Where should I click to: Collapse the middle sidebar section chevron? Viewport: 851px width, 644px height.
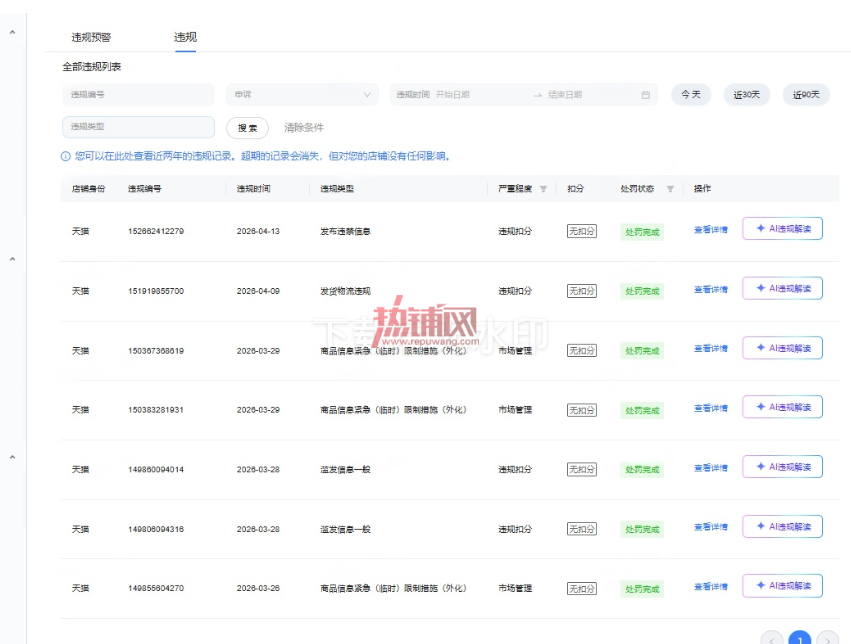pos(12,259)
